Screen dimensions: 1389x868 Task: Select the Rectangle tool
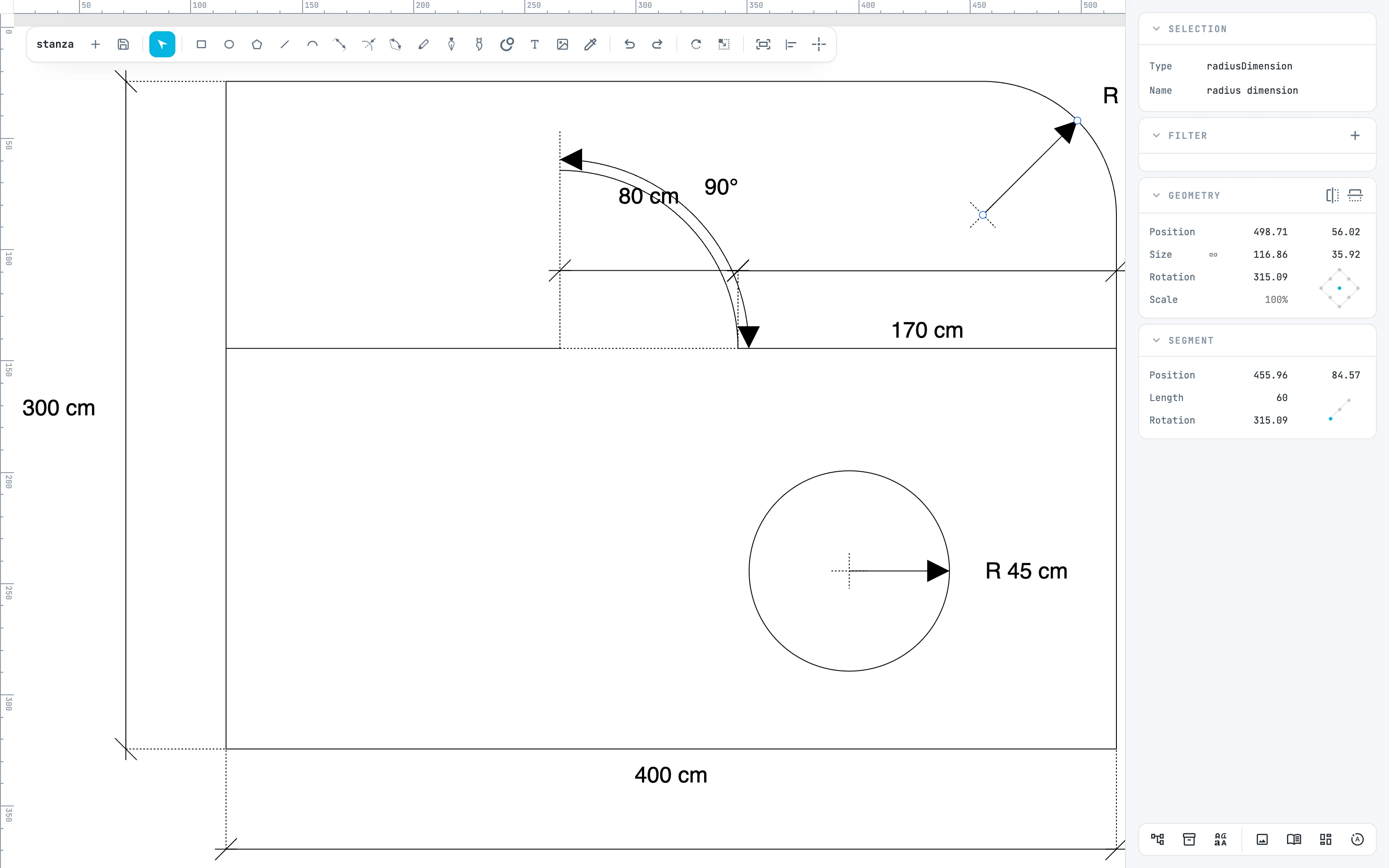point(201,44)
